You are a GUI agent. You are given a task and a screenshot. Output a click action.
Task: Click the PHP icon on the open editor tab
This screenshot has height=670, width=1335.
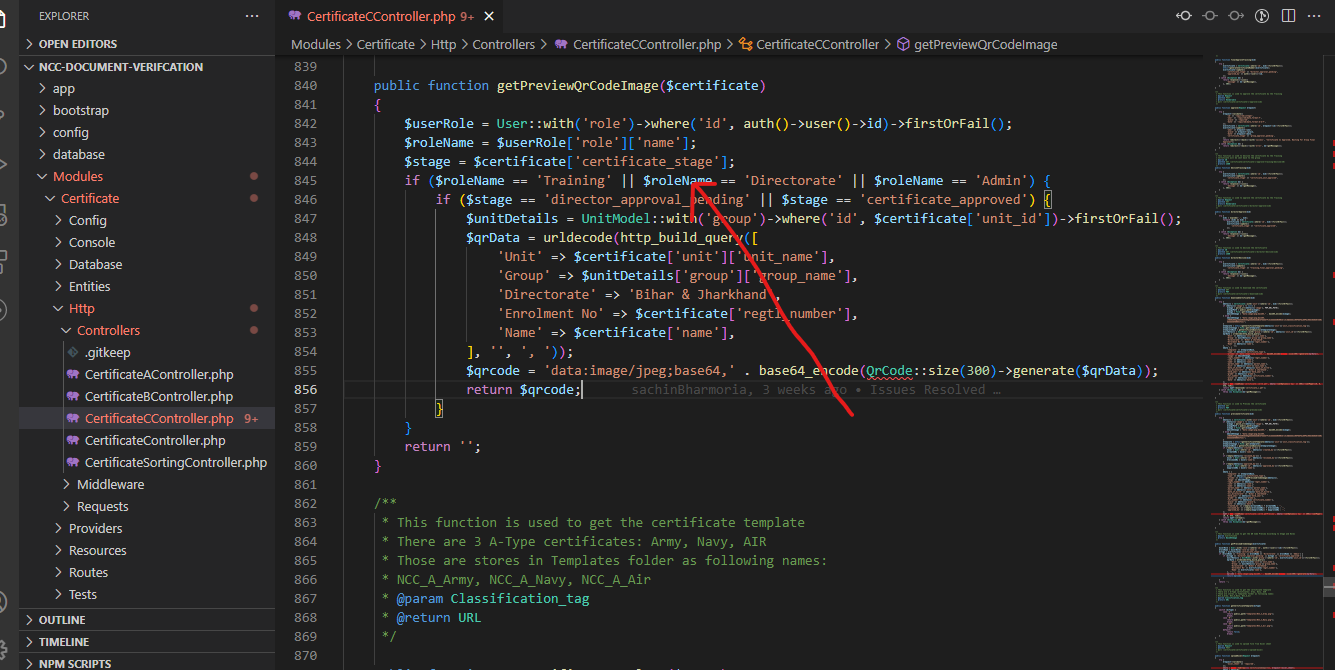click(x=295, y=16)
